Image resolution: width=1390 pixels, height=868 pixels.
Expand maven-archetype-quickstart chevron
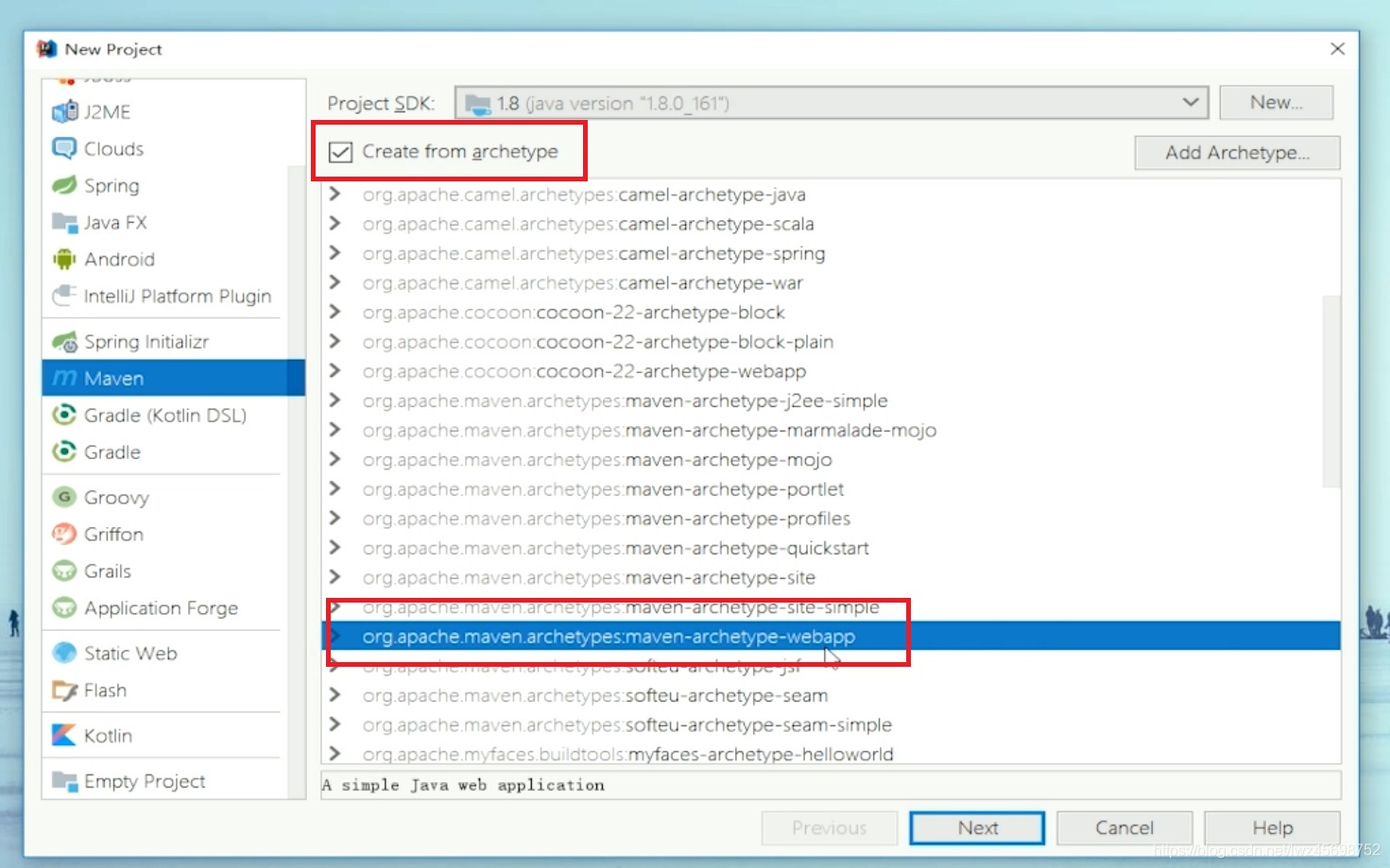coord(335,547)
